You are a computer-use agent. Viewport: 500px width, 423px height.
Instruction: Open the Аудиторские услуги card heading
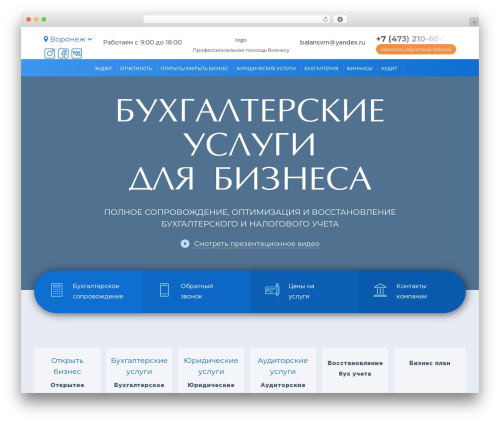tap(283, 366)
